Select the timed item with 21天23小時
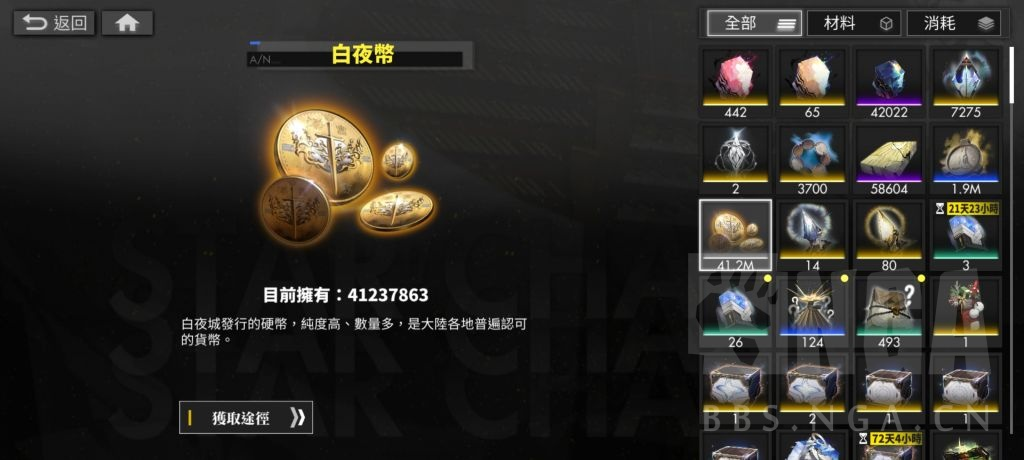The width and height of the screenshot is (1024, 460). point(966,236)
